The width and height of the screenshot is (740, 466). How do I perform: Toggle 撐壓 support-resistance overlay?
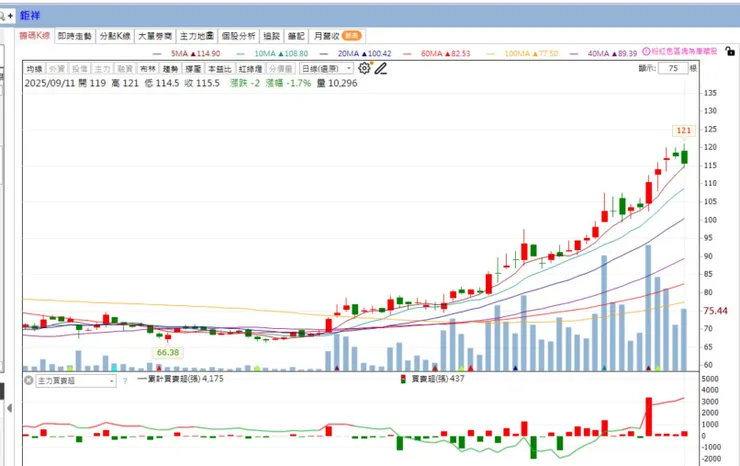pos(193,69)
